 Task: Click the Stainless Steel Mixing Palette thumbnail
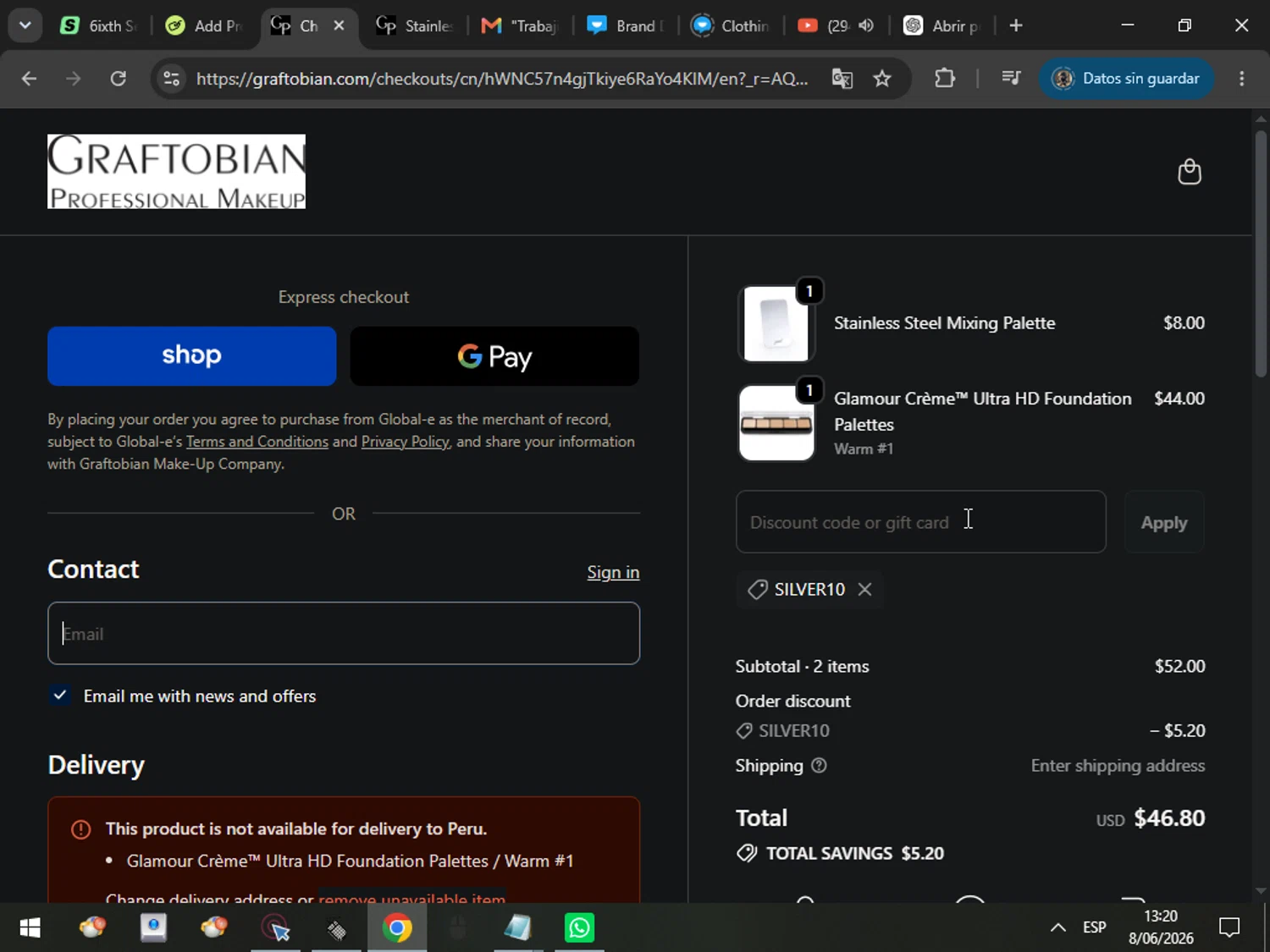[776, 323]
